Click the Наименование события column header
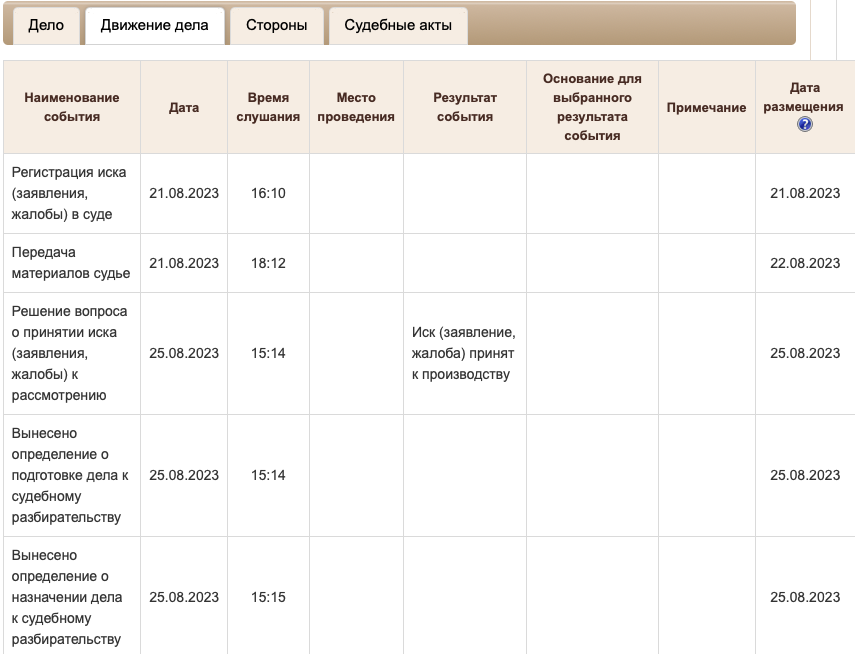863x654 pixels. click(72, 107)
